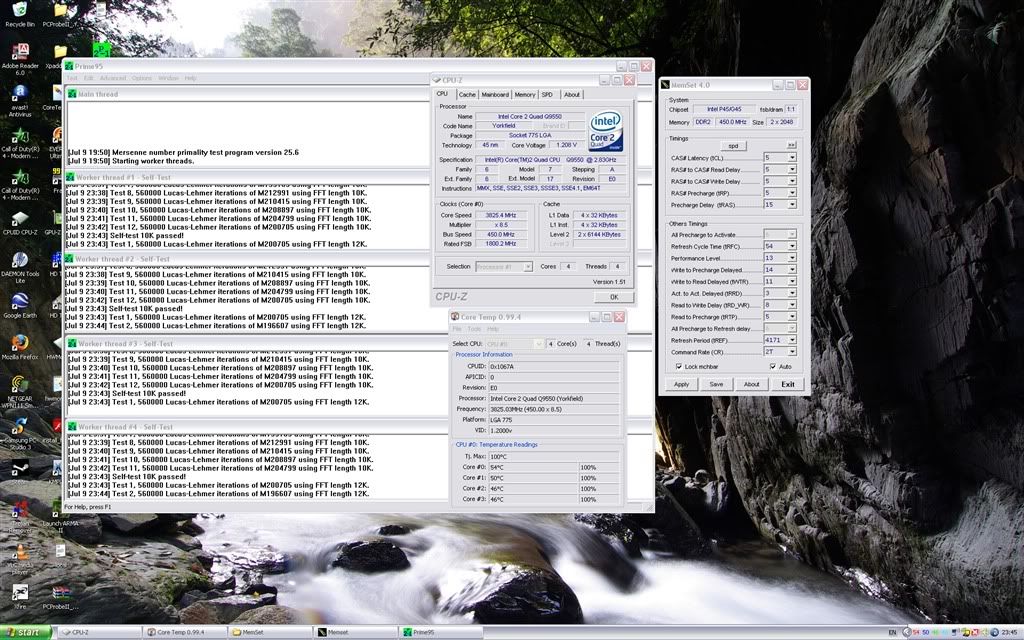Apply the MemSet timing changes
The image size is (1024, 640).
(681, 385)
